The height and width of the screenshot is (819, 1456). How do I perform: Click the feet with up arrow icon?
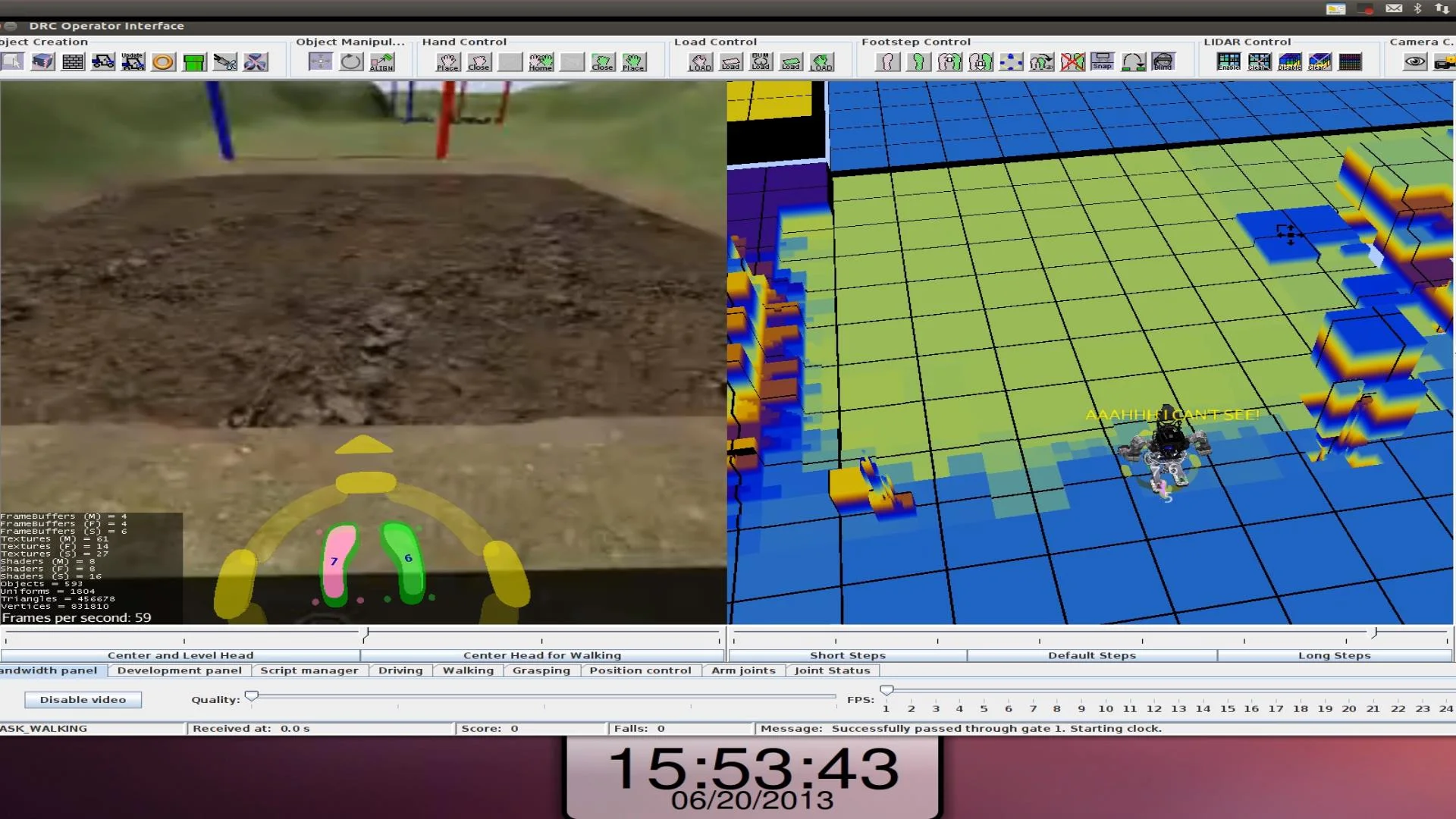[x=949, y=61]
